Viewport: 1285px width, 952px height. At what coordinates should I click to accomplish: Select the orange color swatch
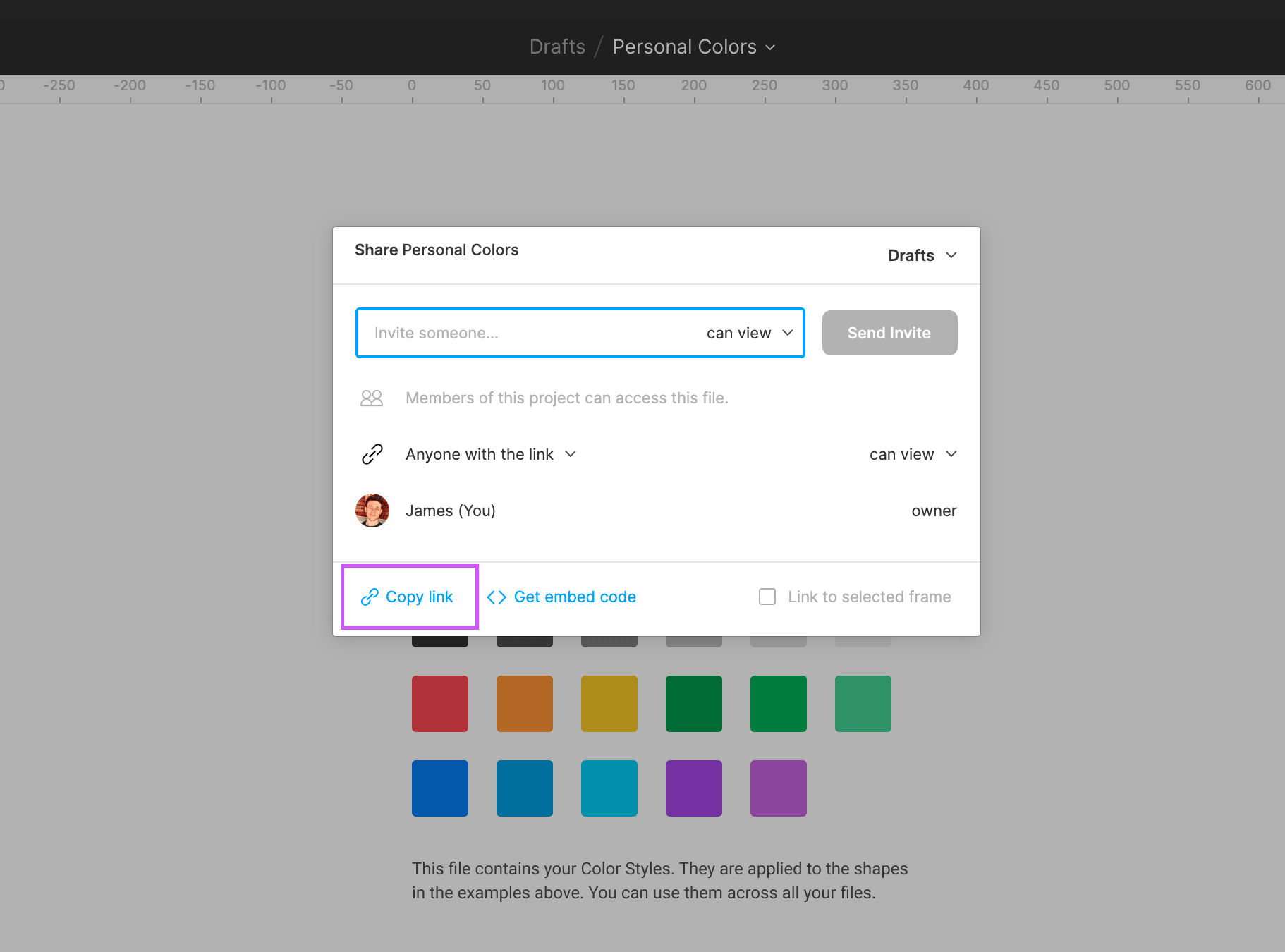(x=525, y=704)
